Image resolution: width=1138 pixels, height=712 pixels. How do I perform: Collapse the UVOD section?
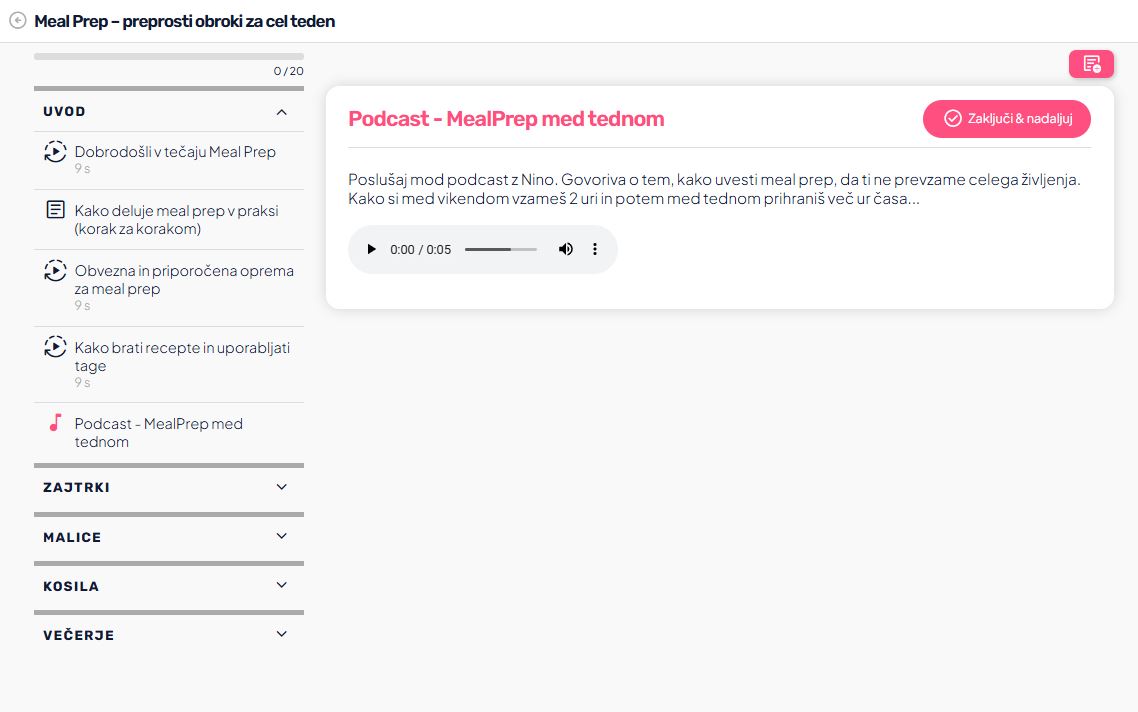pyautogui.click(x=281, y=112)
